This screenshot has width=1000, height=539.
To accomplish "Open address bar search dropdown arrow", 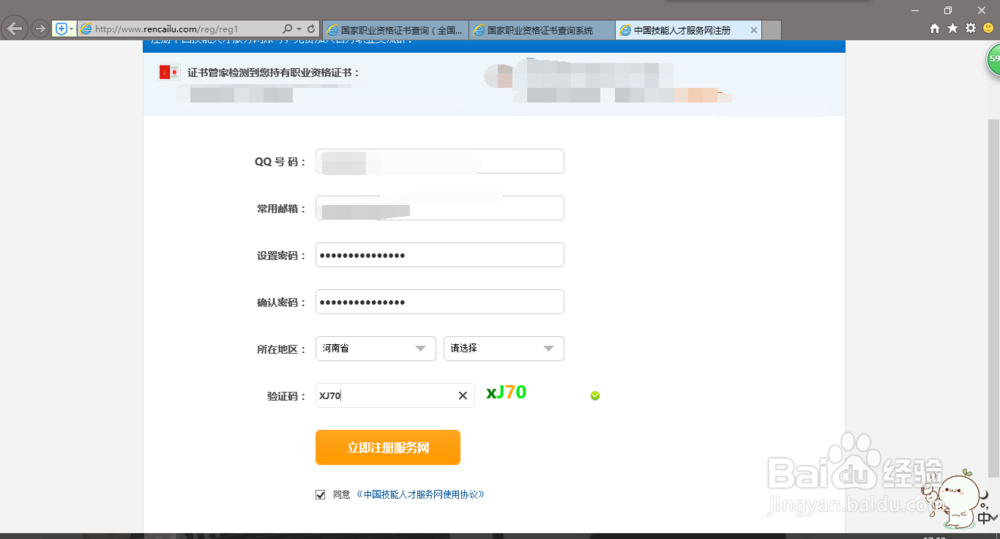I will click(298, 29).
